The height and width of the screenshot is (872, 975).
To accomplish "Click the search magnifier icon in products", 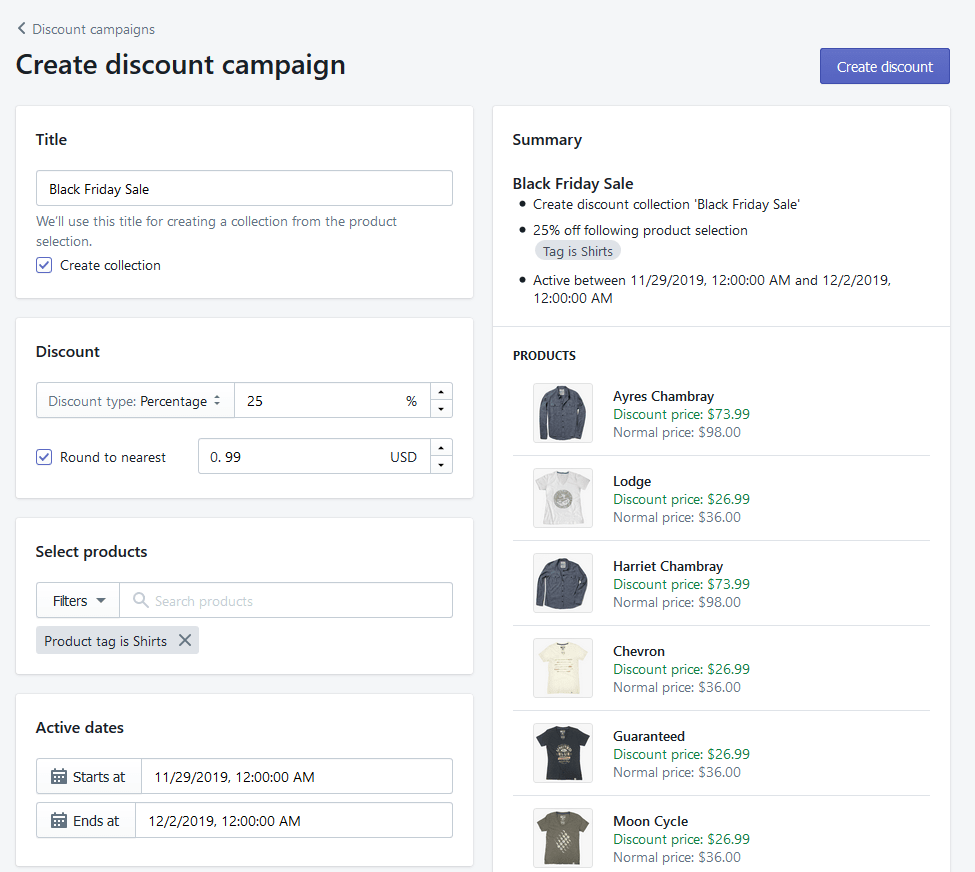I will pos(140,600).
